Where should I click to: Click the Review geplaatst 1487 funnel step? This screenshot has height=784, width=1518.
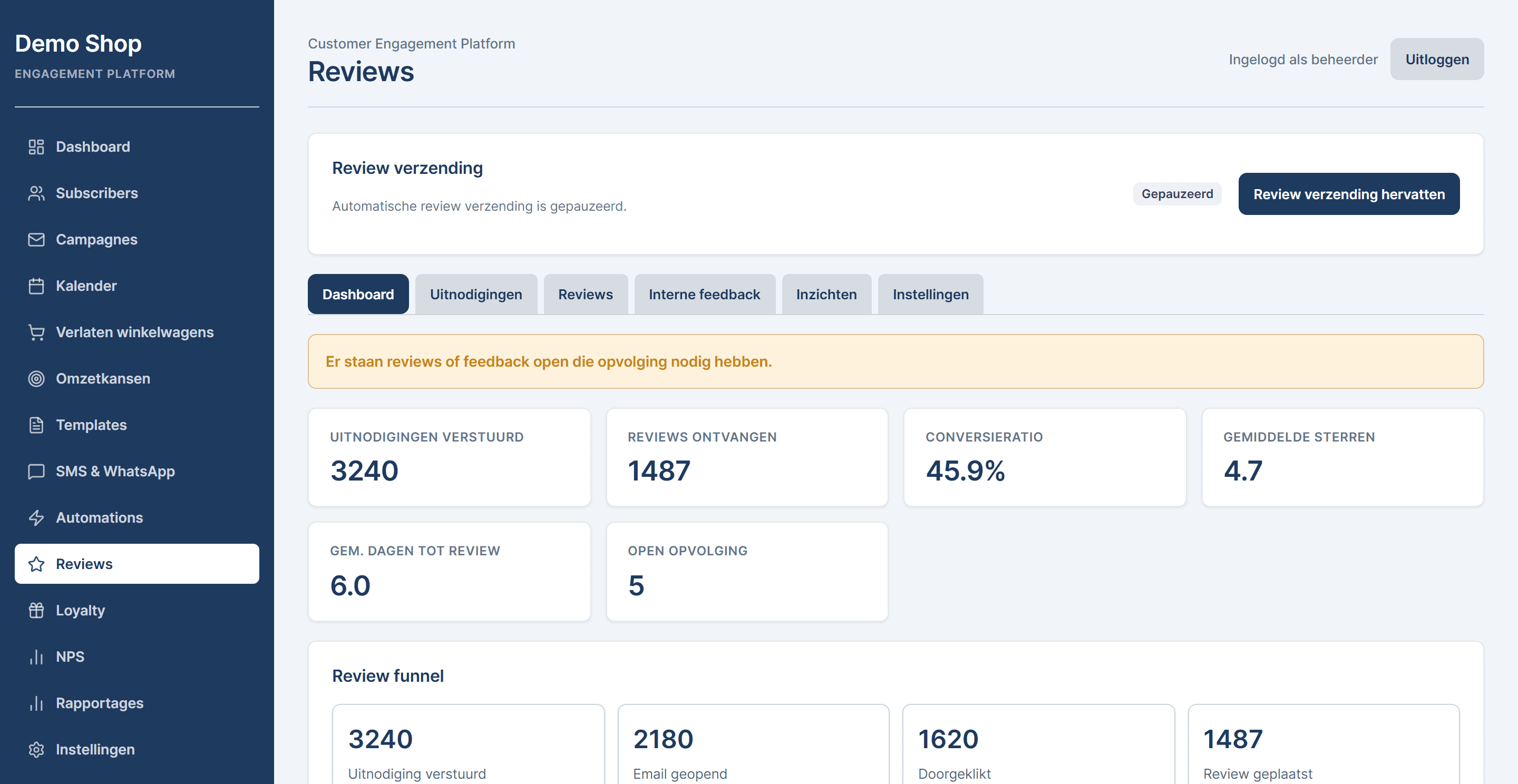click(x=1324, y=744)
